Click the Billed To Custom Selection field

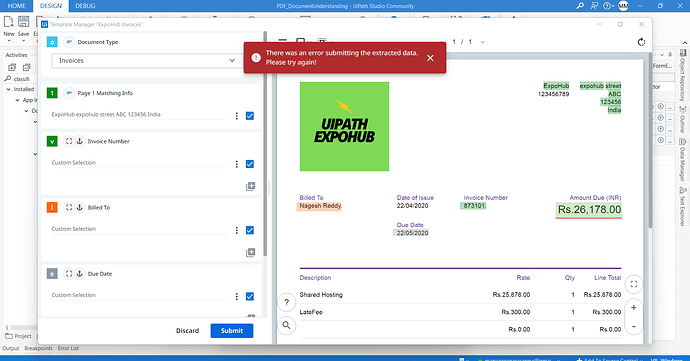click(139, 229)
